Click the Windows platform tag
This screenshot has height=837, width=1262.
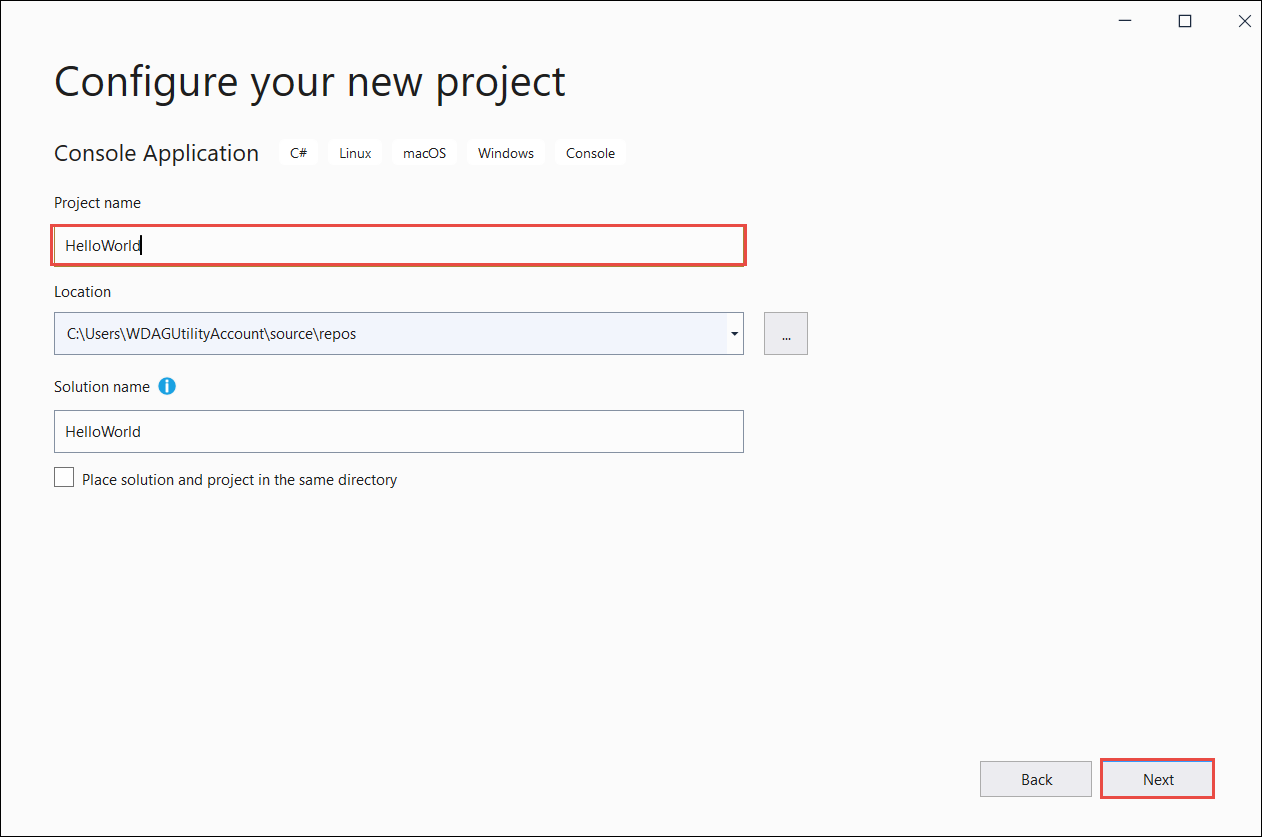click(x=505, y=152)
